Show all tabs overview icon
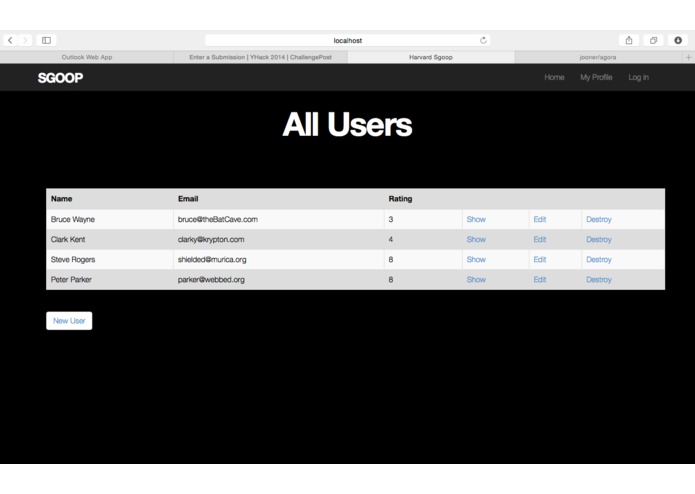This screenshot has height=494, width=695. pyautogui.click(x=653, y=40)
